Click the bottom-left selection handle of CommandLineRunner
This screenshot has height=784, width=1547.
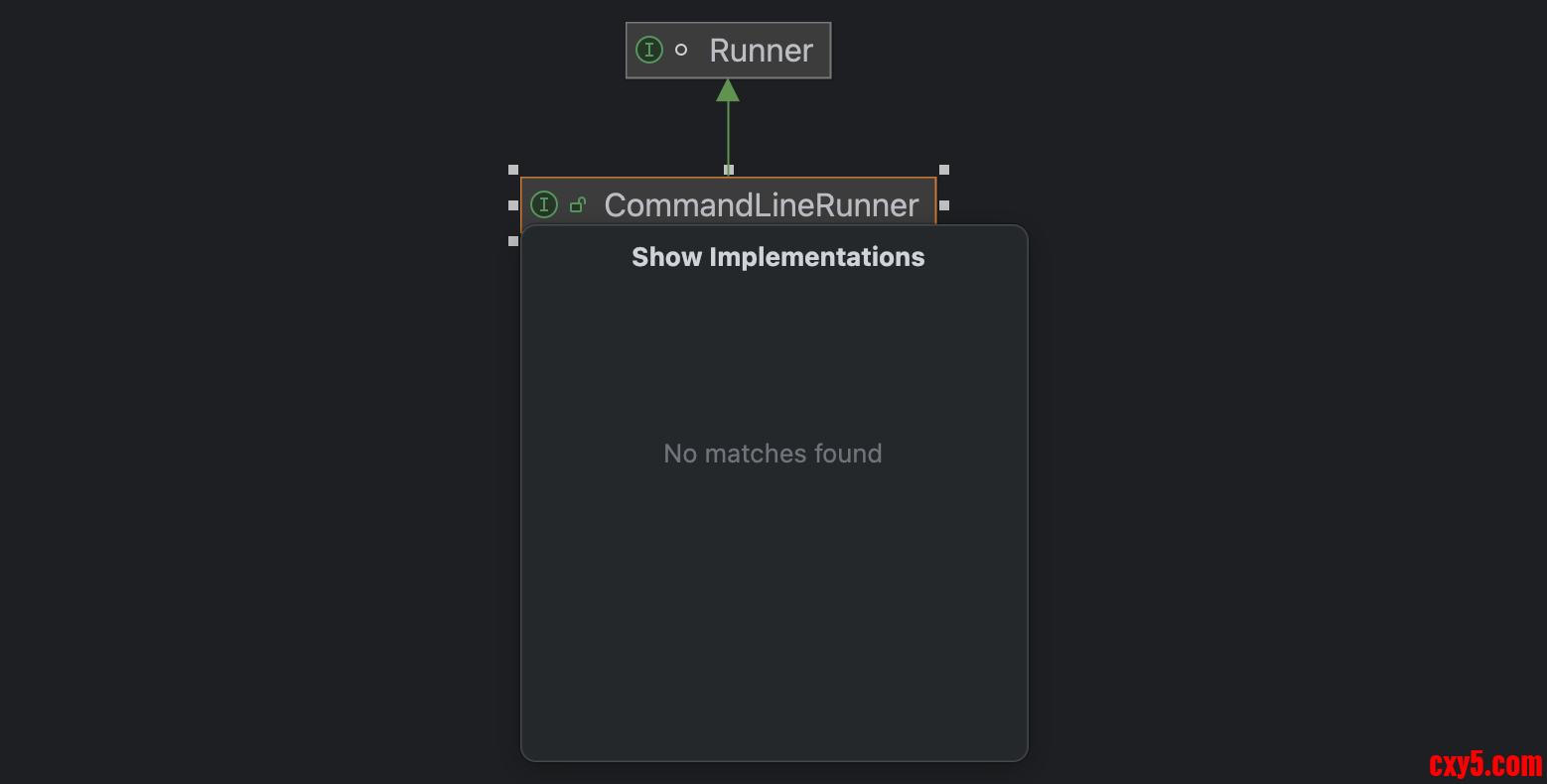[x=513, y=241]
